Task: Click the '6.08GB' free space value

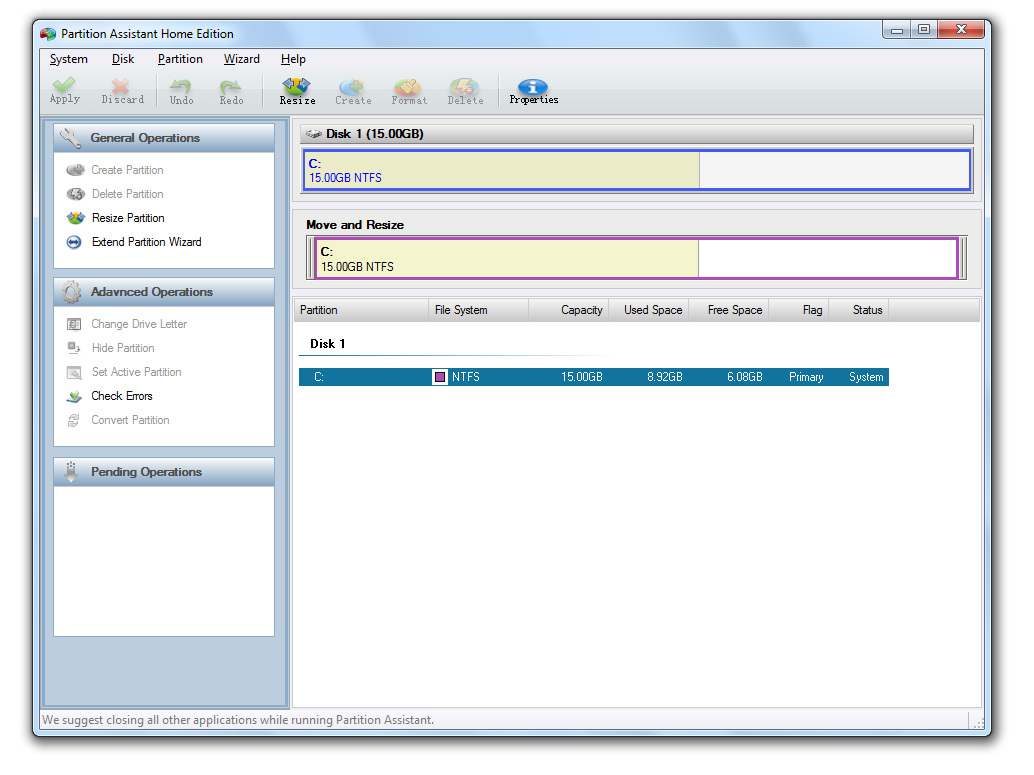Action: 745,377
